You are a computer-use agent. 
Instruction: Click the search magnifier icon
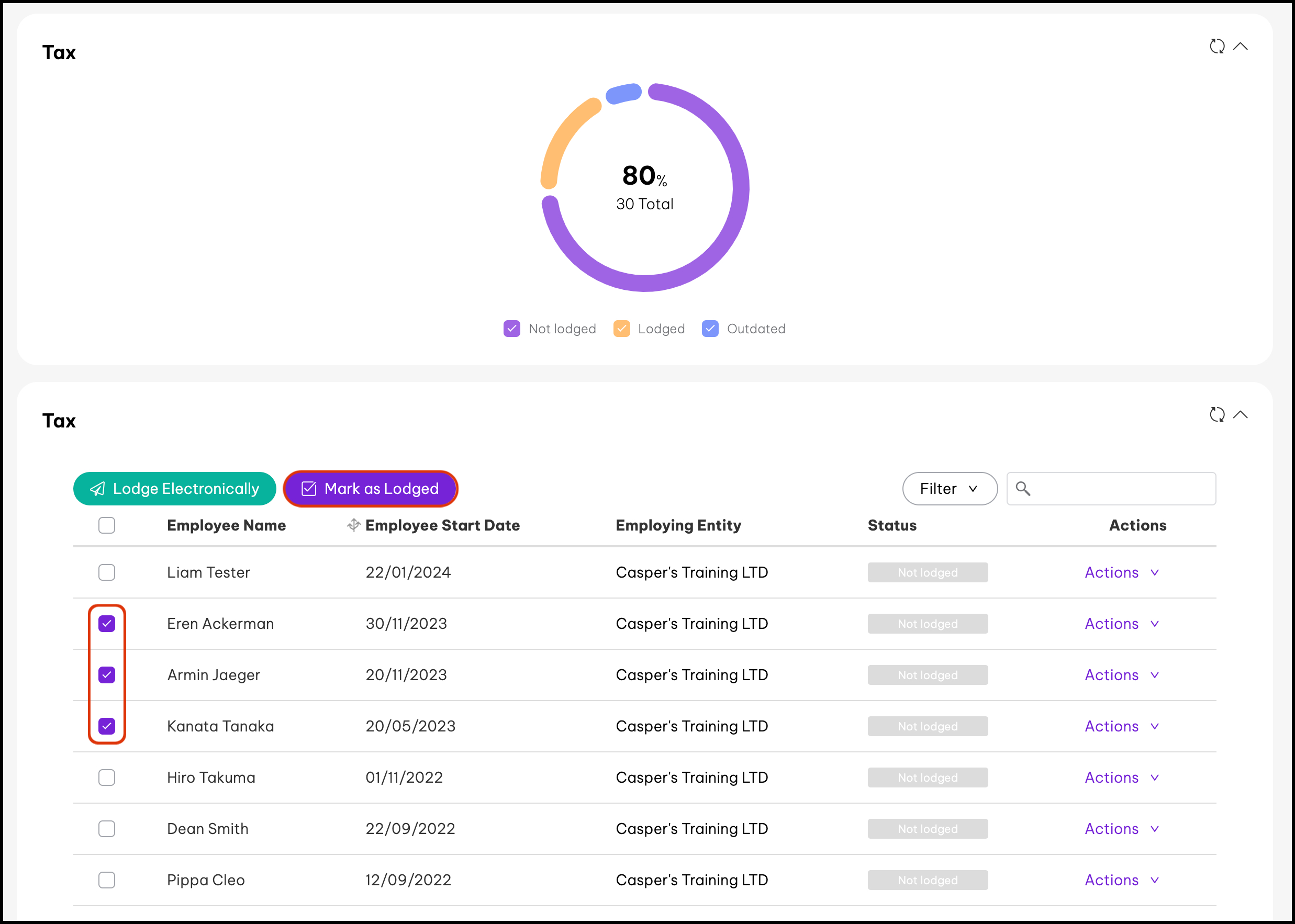1022,488
